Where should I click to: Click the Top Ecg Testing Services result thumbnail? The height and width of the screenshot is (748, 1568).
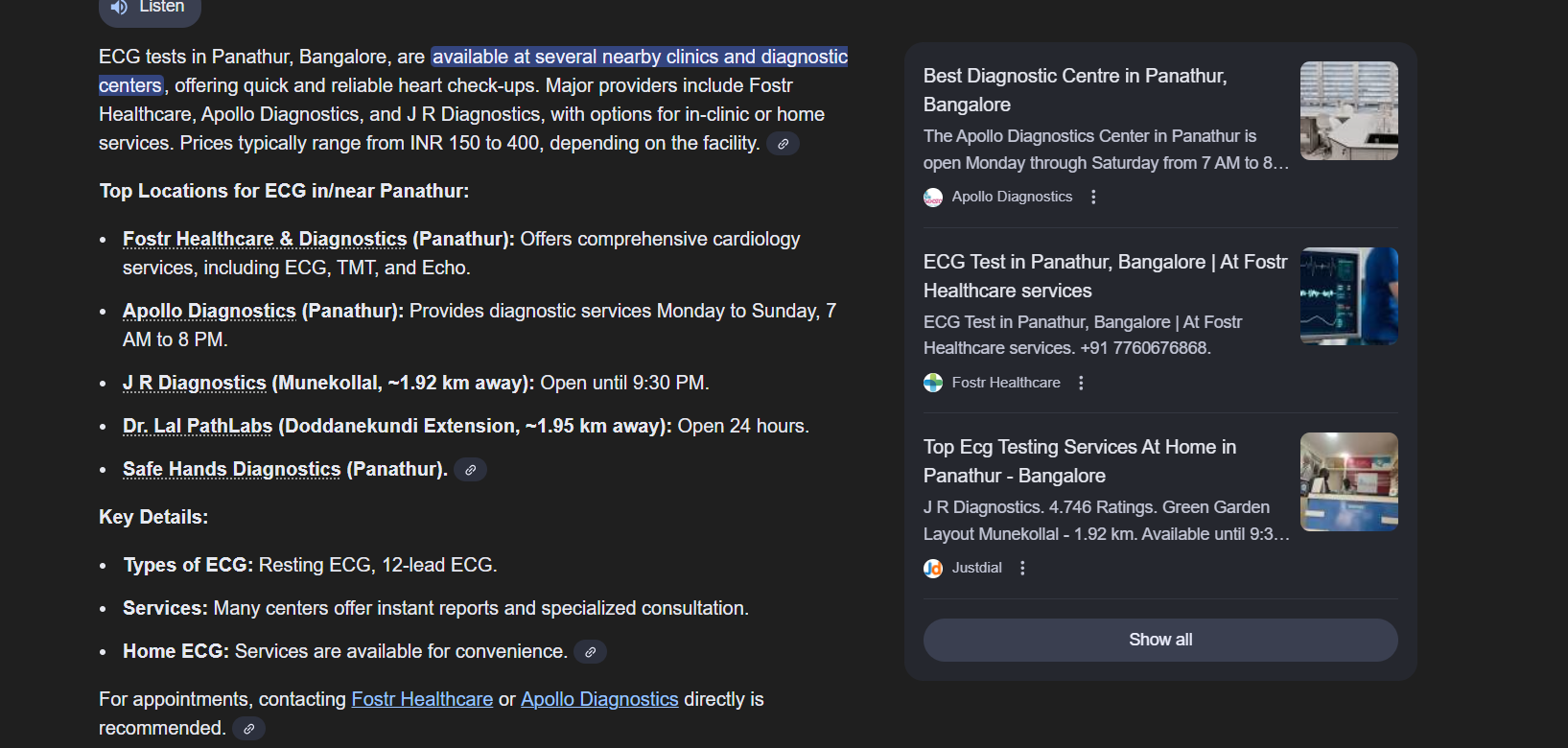1349,481
